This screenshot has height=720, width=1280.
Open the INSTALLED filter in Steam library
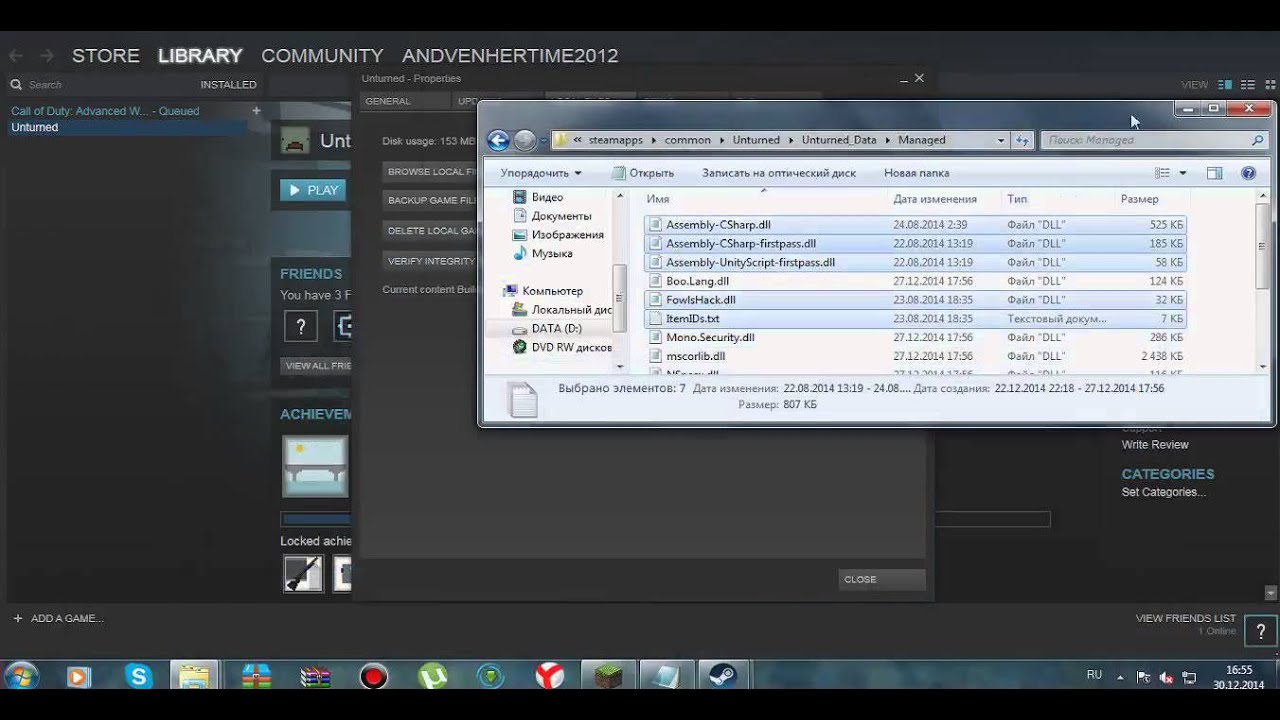(x=228, y=85)
